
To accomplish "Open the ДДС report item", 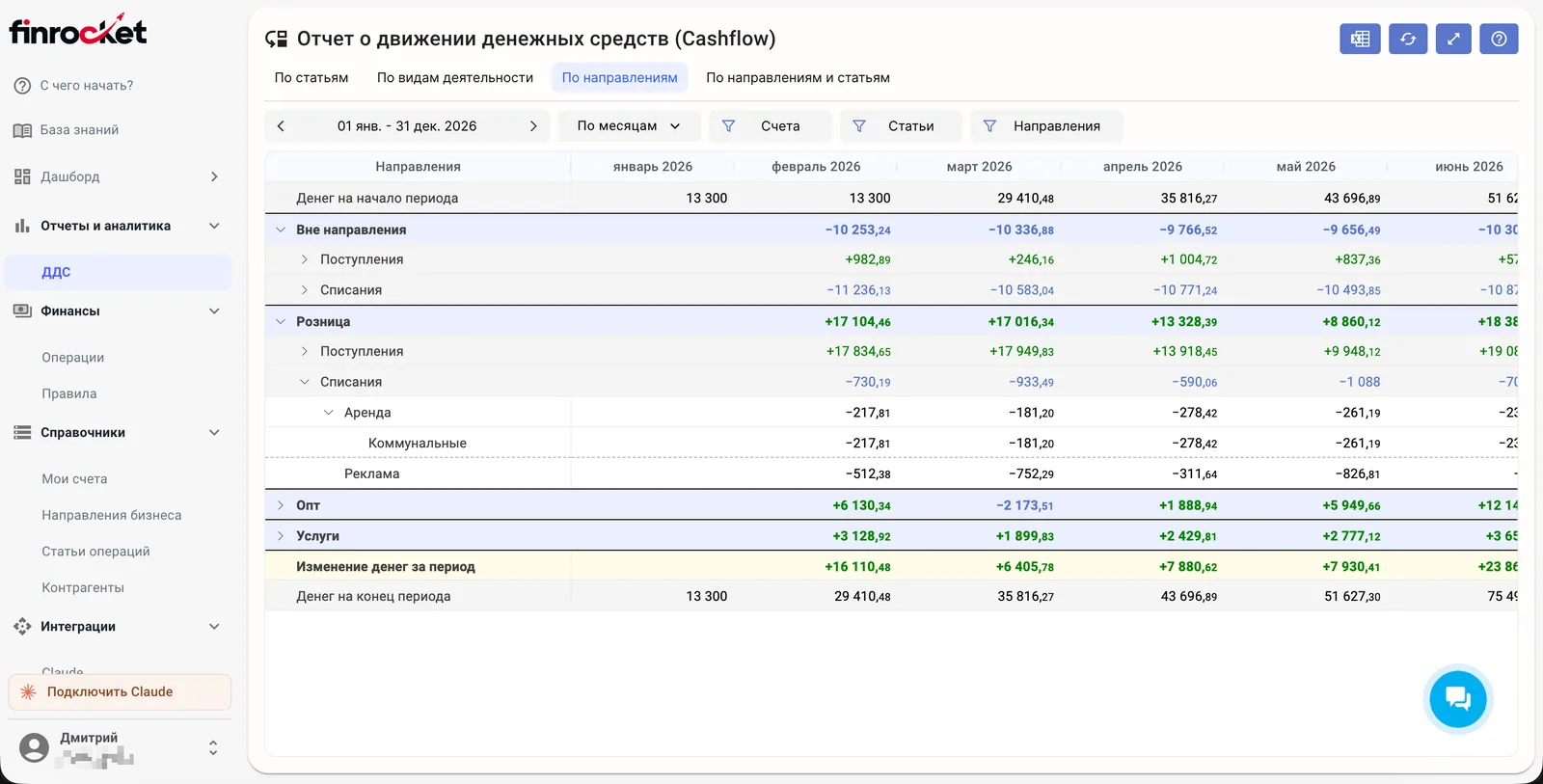I will pyautogui.click(x=118, y=272).
